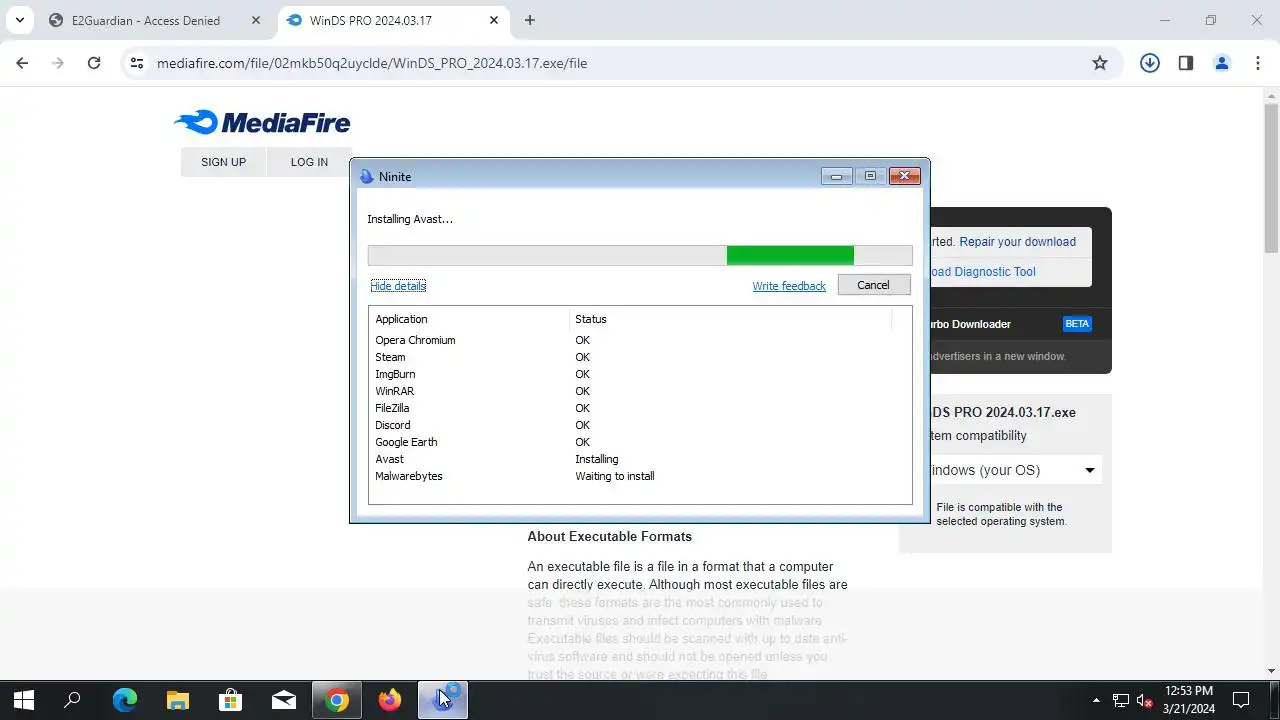This screenshot has width=1280, height=720.
Task: Go back to the previous page
Action: coord(22,63)
